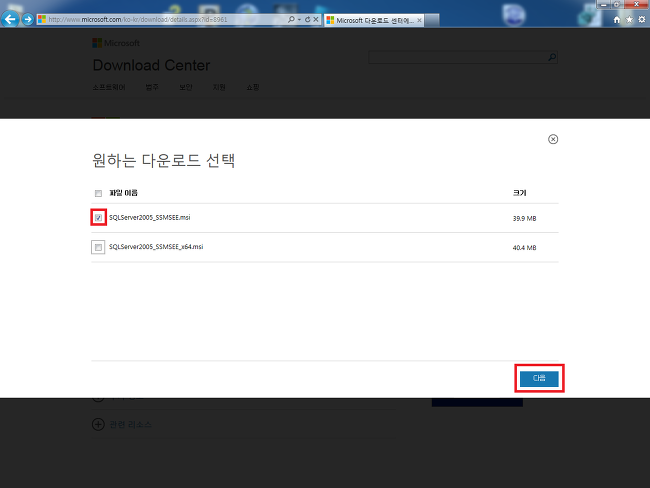
Task: Click the 크기 column header
Action: click(x=519, y=193)
